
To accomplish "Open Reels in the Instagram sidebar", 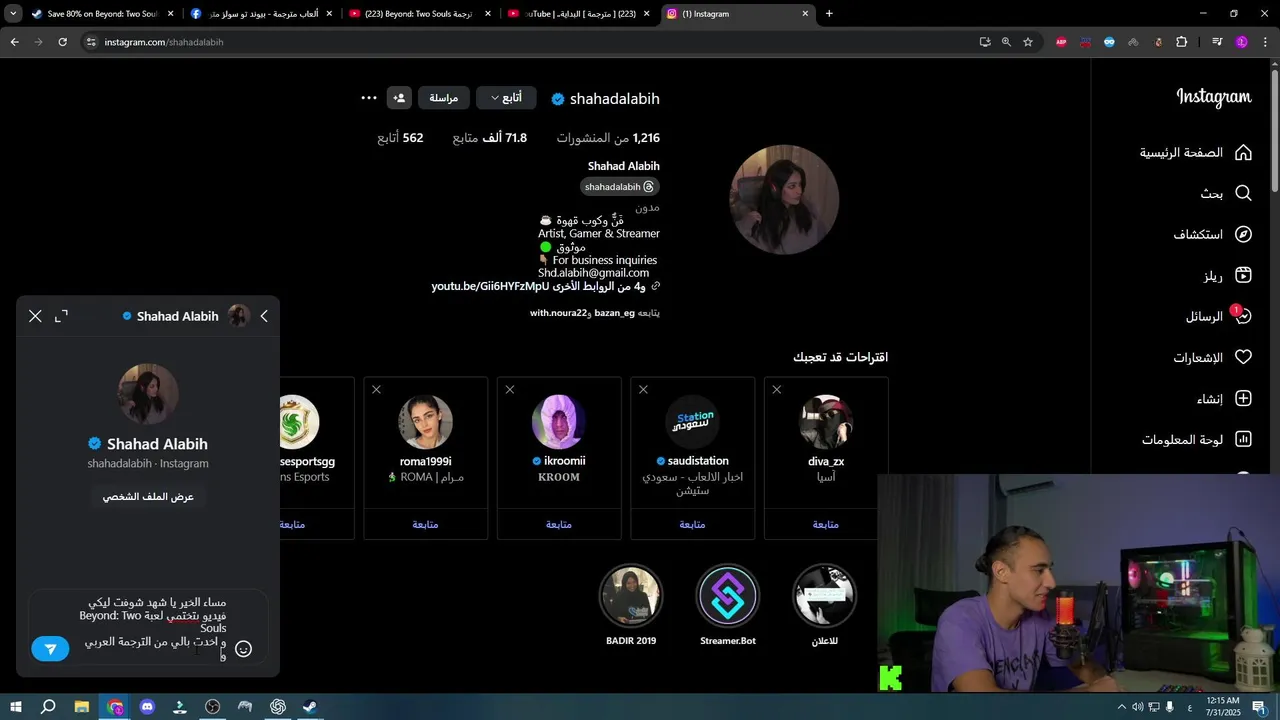I will [x=1228, y=276].
